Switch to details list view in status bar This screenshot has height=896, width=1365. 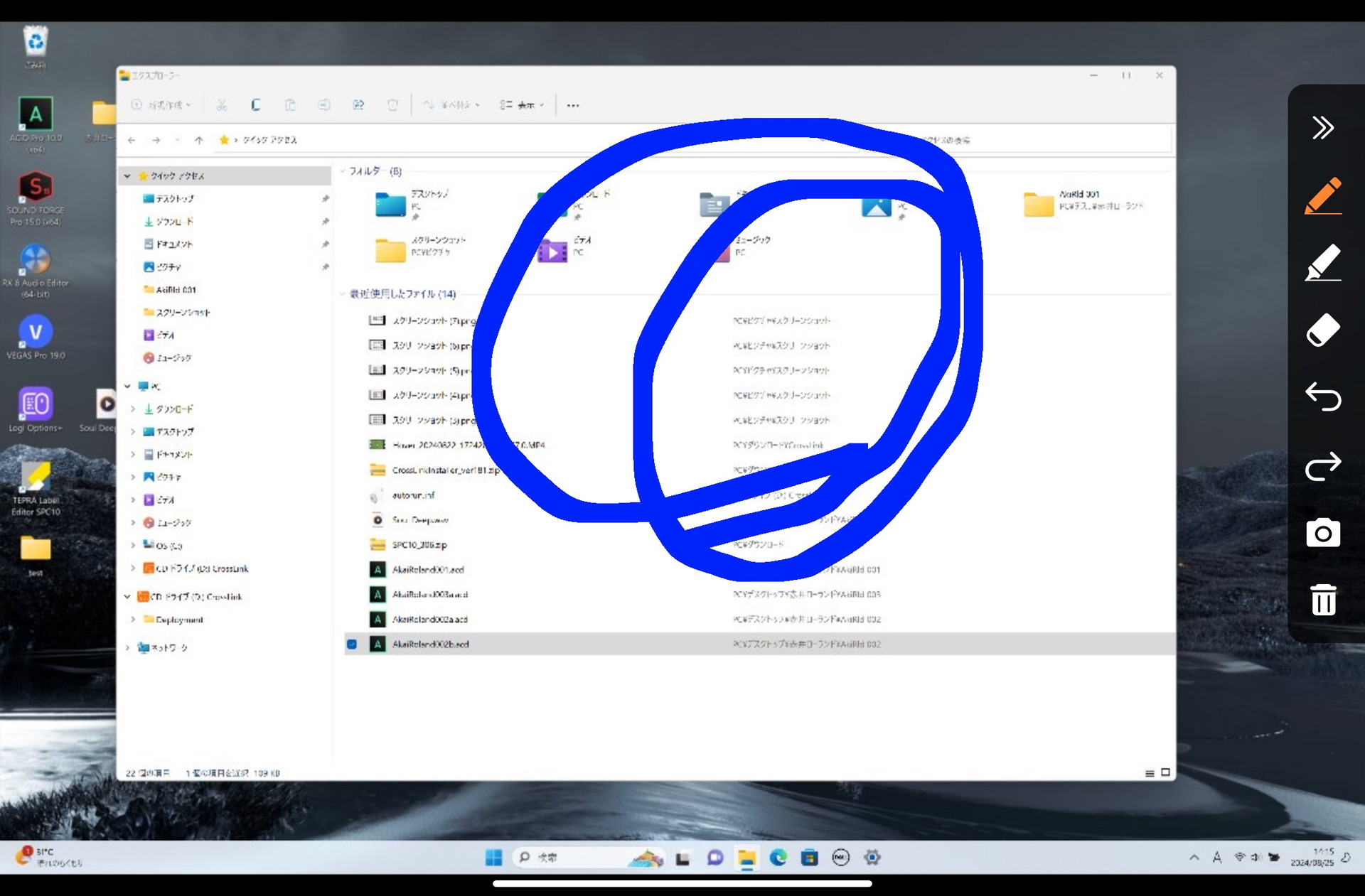tap(1150, 773)
